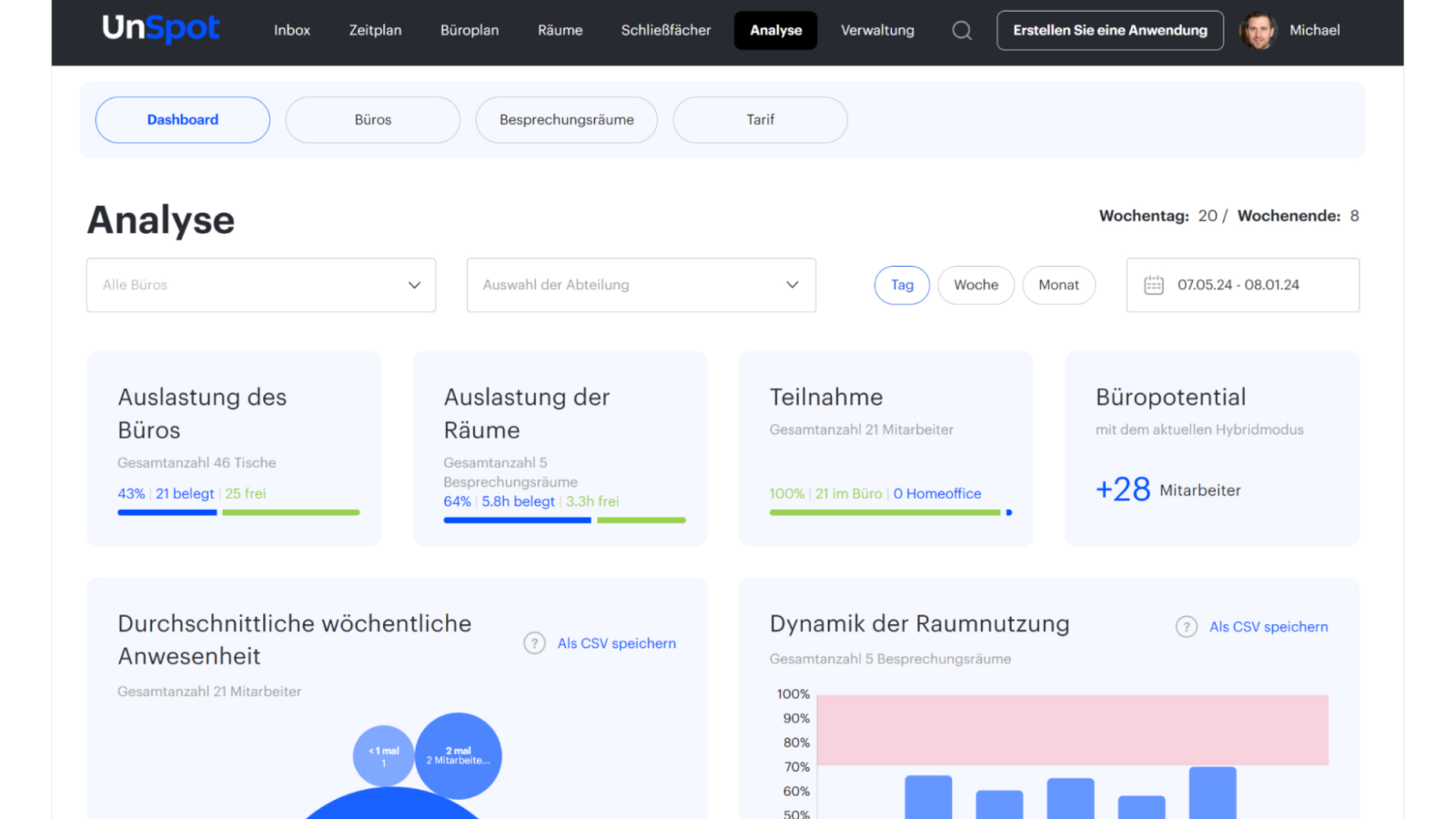Open the search magnifier icon
The width and height of the screenshot is (1456, 819).
pos(962,30)
